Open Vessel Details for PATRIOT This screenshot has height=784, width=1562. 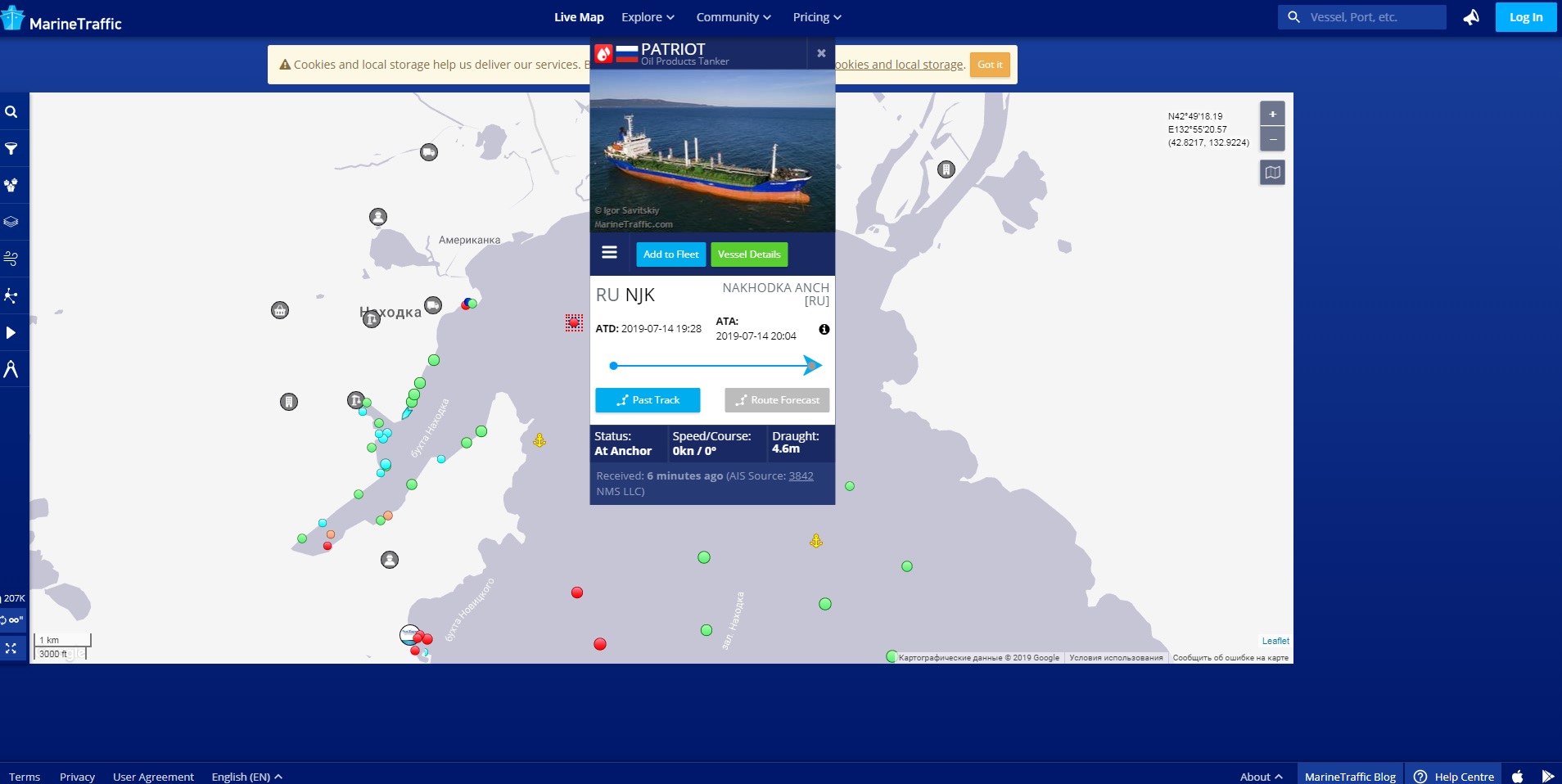(x=749, y=255)
